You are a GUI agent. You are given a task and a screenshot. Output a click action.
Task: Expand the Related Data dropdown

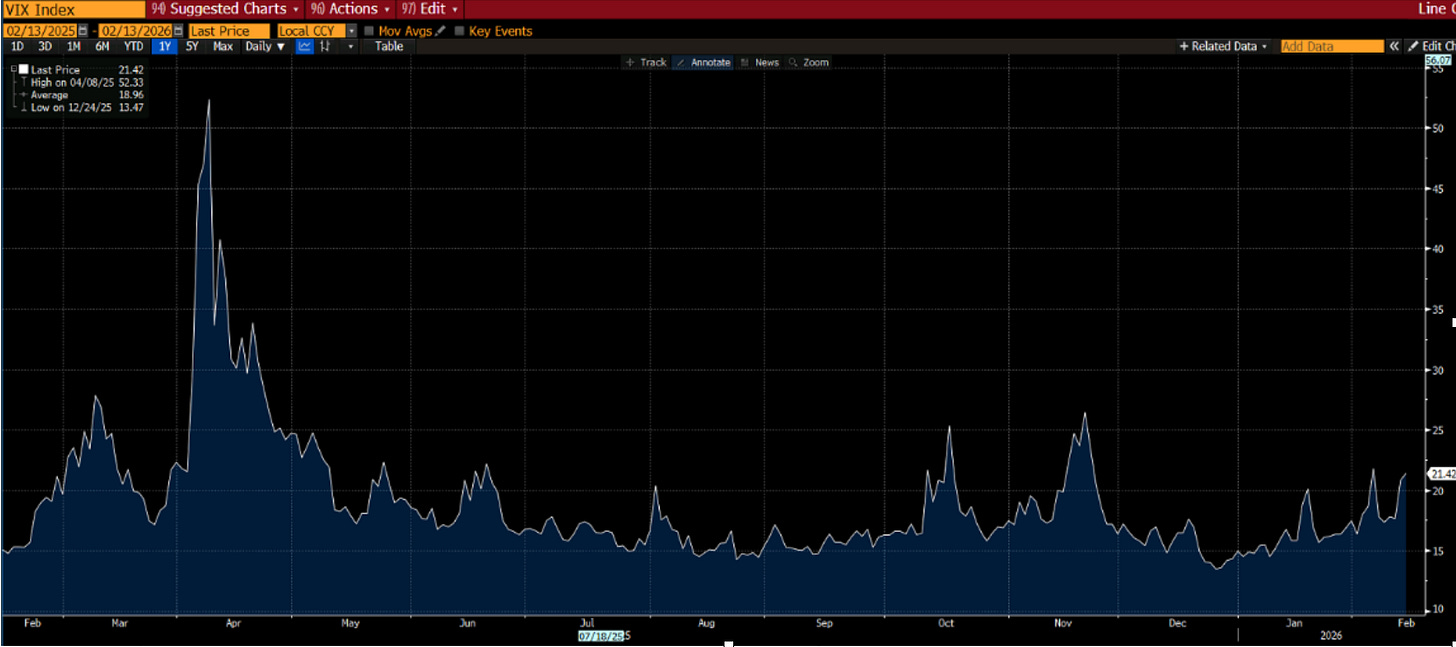coord(1223,46)
